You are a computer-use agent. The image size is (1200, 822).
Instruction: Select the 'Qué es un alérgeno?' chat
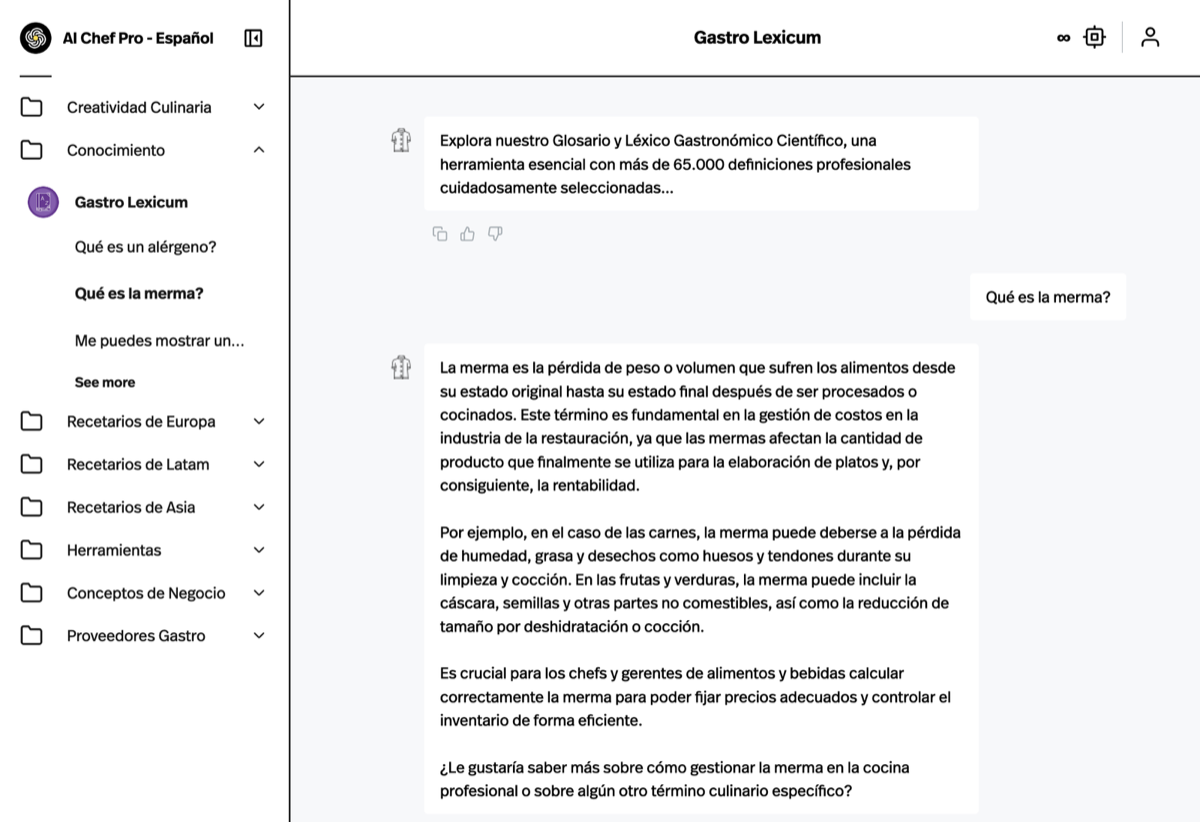(146, 247)
